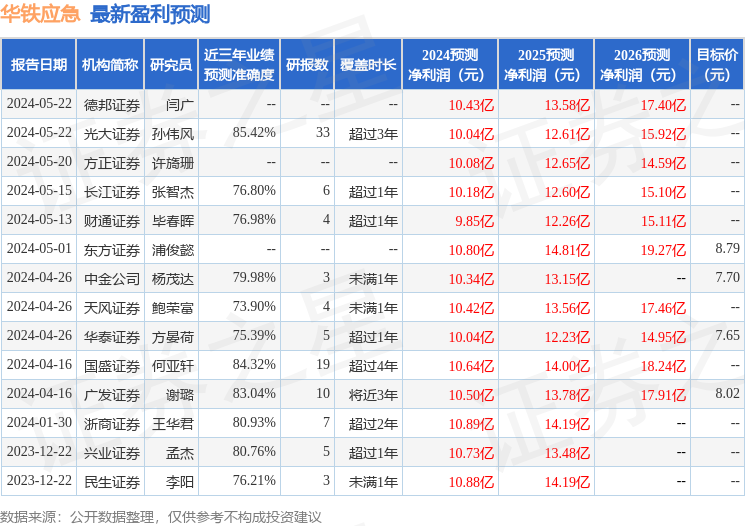Click the 覆盖时长 column header
This screenshot has width=745, height=526.
pyautogui.click(x=368, y=65)
